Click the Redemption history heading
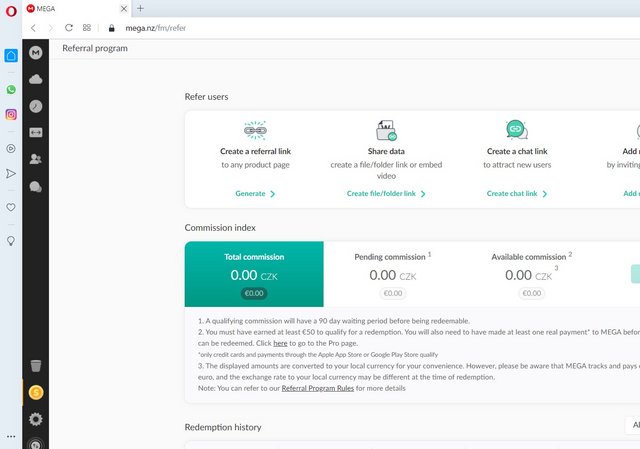 [x=223, y=427]
